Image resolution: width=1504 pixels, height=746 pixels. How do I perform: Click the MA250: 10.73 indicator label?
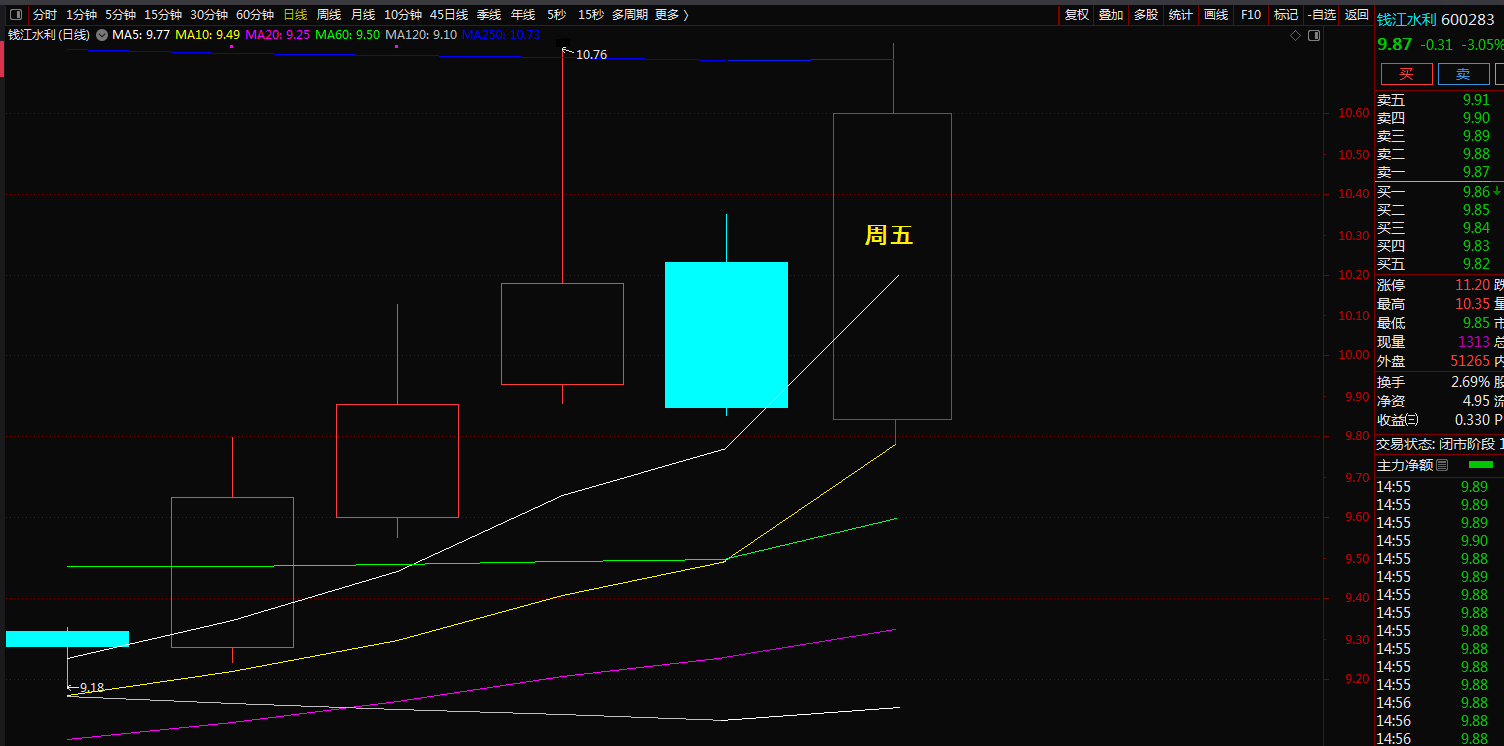tap(501, 35)
